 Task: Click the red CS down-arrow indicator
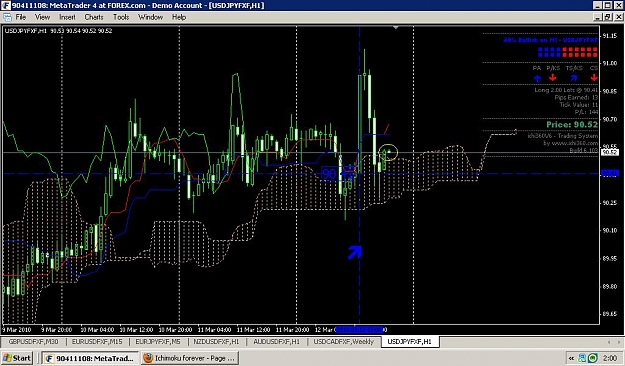(594, 78)
